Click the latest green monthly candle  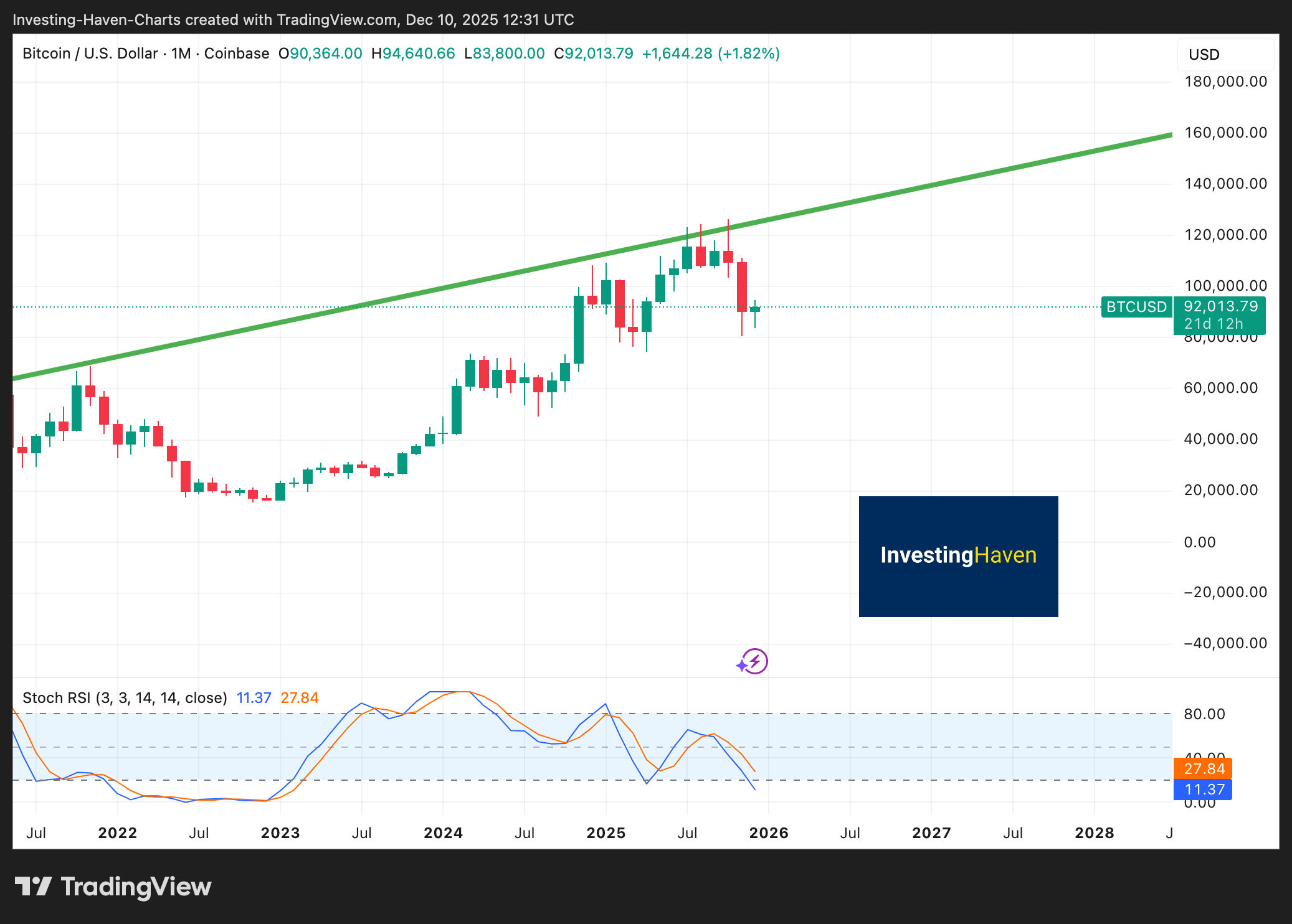pyautogui.click(x=755, y=309)
